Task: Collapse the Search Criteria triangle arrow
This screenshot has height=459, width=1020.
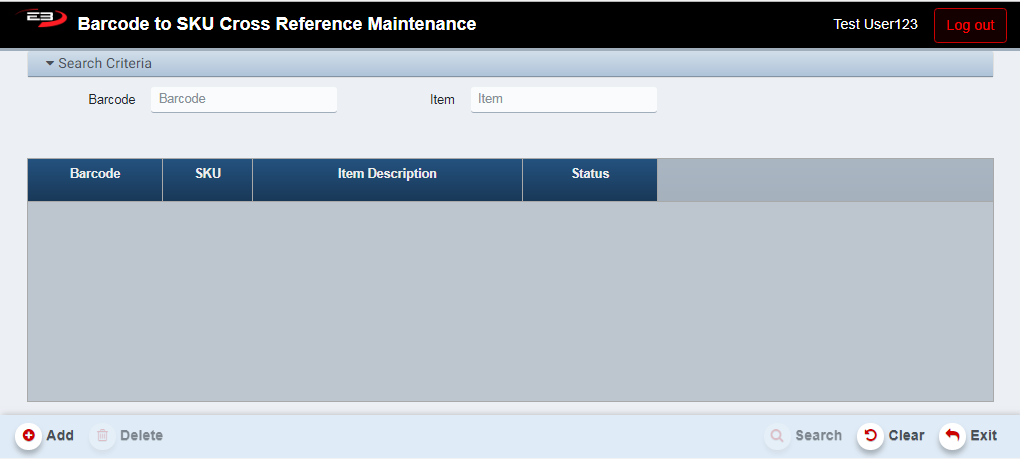Action: pyautogui.click(x=49, y=64)
